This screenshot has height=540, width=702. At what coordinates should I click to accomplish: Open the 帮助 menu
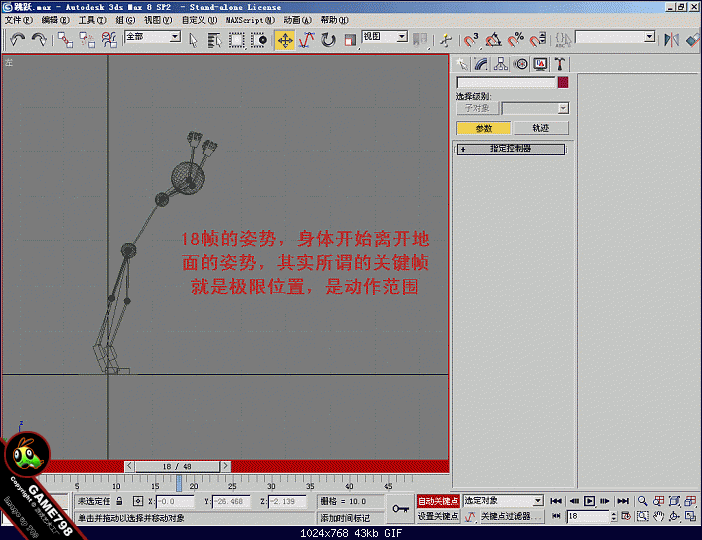pyautogui.click(x=334, y=20)
